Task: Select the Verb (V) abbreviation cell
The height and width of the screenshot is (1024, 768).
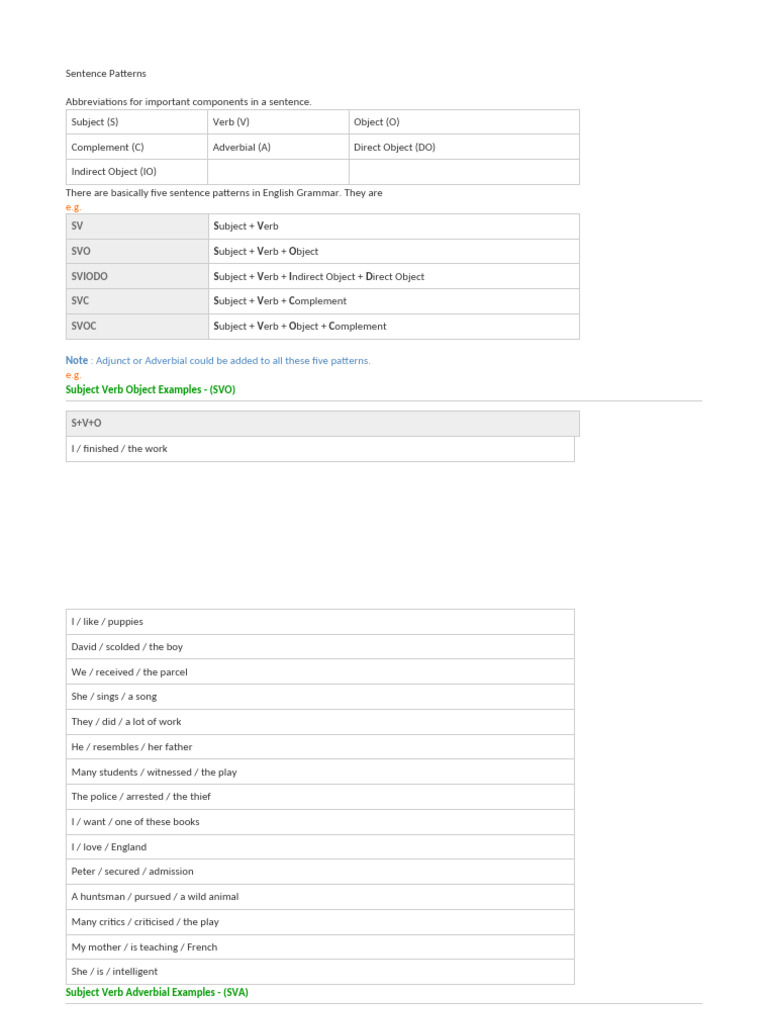Action: [278, 122]
